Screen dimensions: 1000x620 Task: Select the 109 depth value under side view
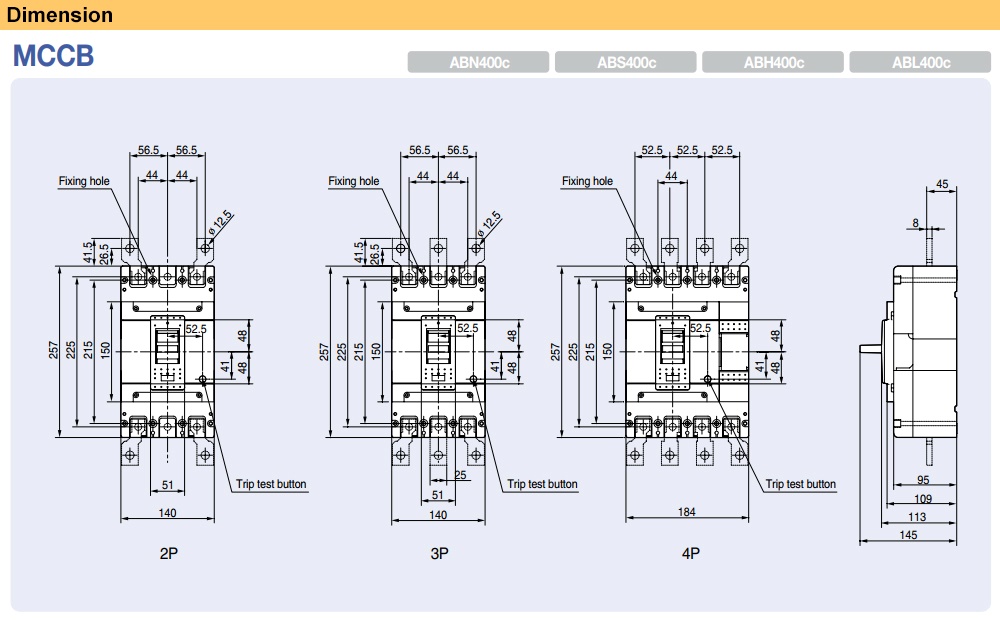pyautogui.click(x=923, y=499)
